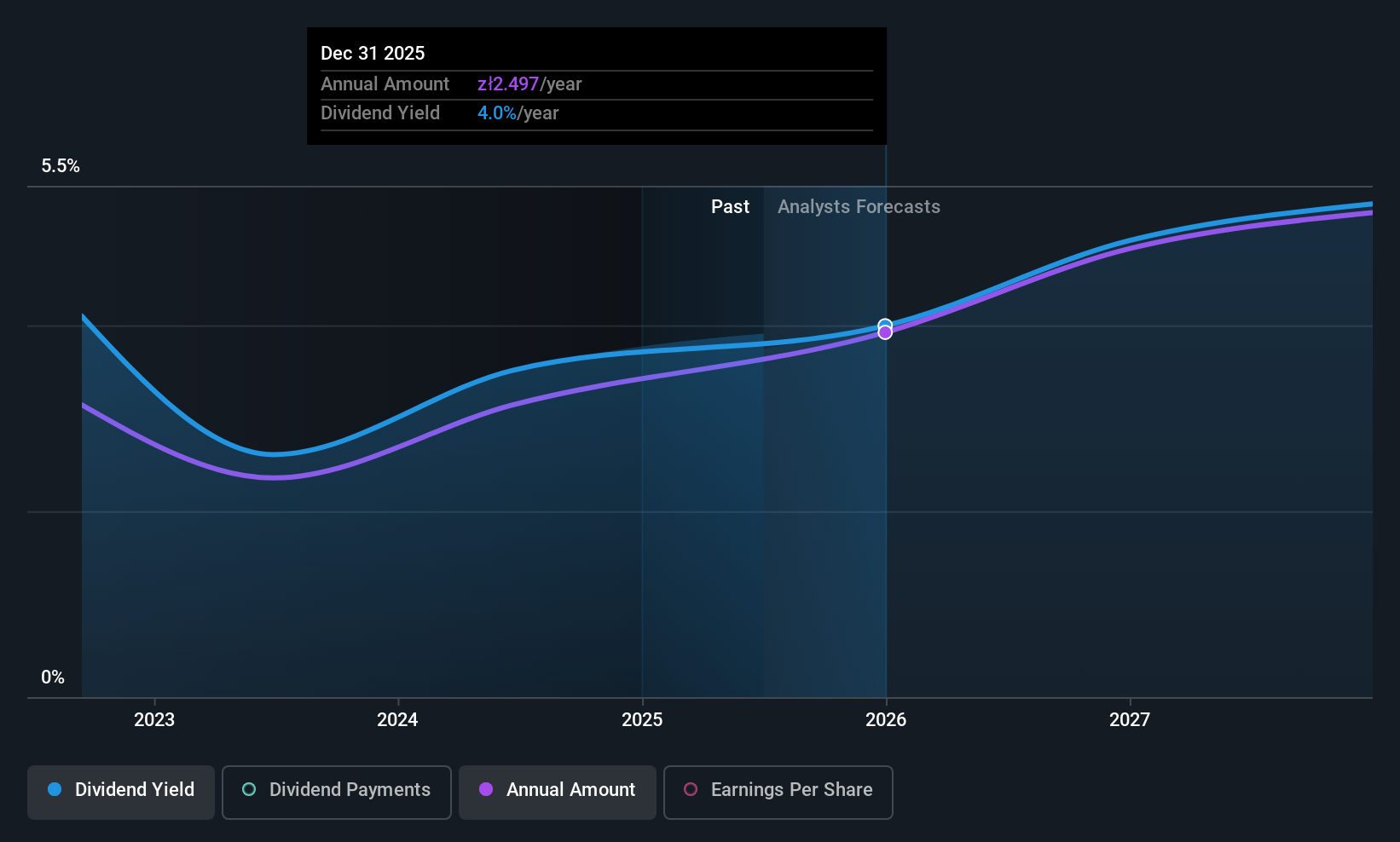Image resolution: width=1400 pixels, height=842 pixels.
Task: Click the 2023 x-axis label
Action: pyautogui.click(x=154, y=719)
